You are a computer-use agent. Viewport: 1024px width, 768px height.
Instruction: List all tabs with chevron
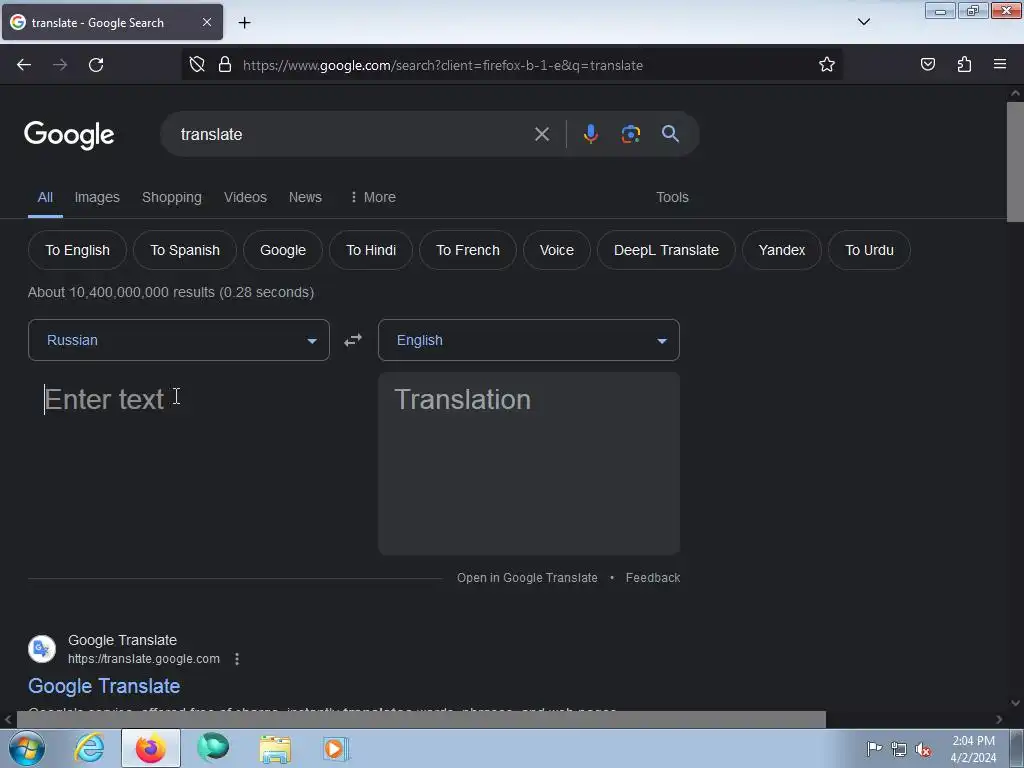coord(863,22)
